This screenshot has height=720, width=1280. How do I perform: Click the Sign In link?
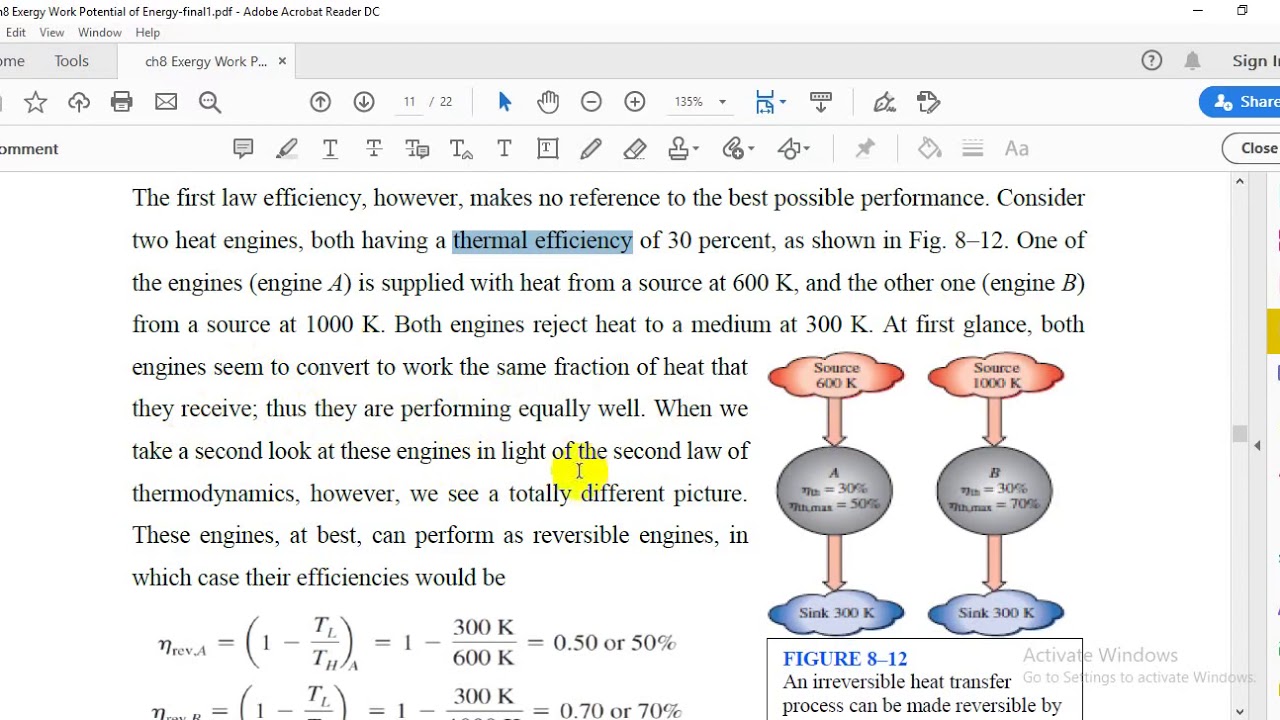point(1256,61)
